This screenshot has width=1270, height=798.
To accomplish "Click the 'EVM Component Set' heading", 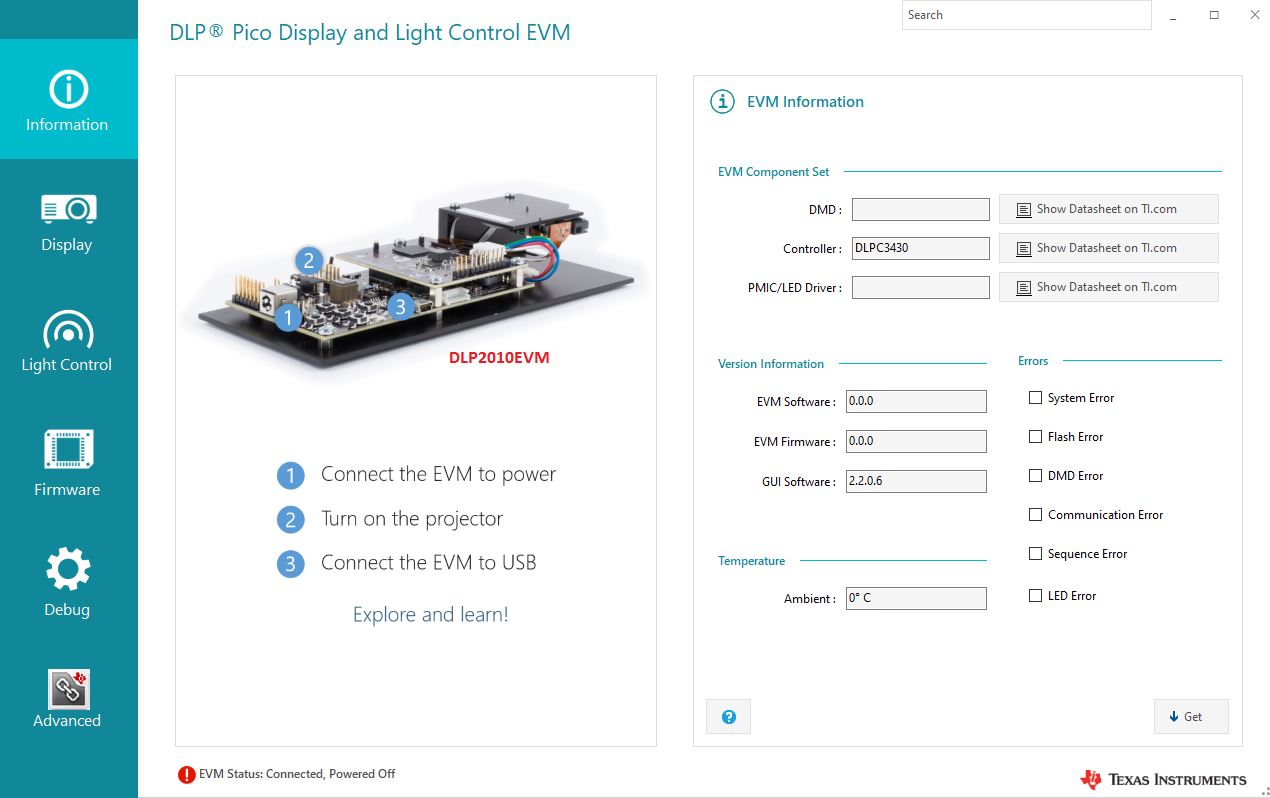I will [x=773, y=172].
